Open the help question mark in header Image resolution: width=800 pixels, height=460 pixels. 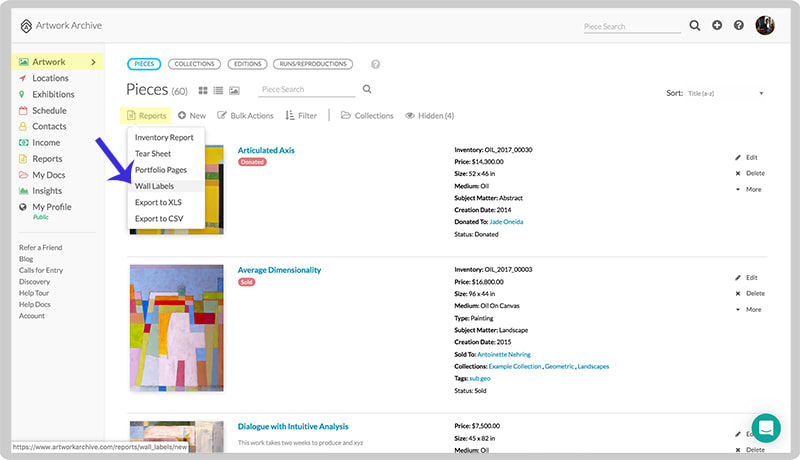coord(739,25)
